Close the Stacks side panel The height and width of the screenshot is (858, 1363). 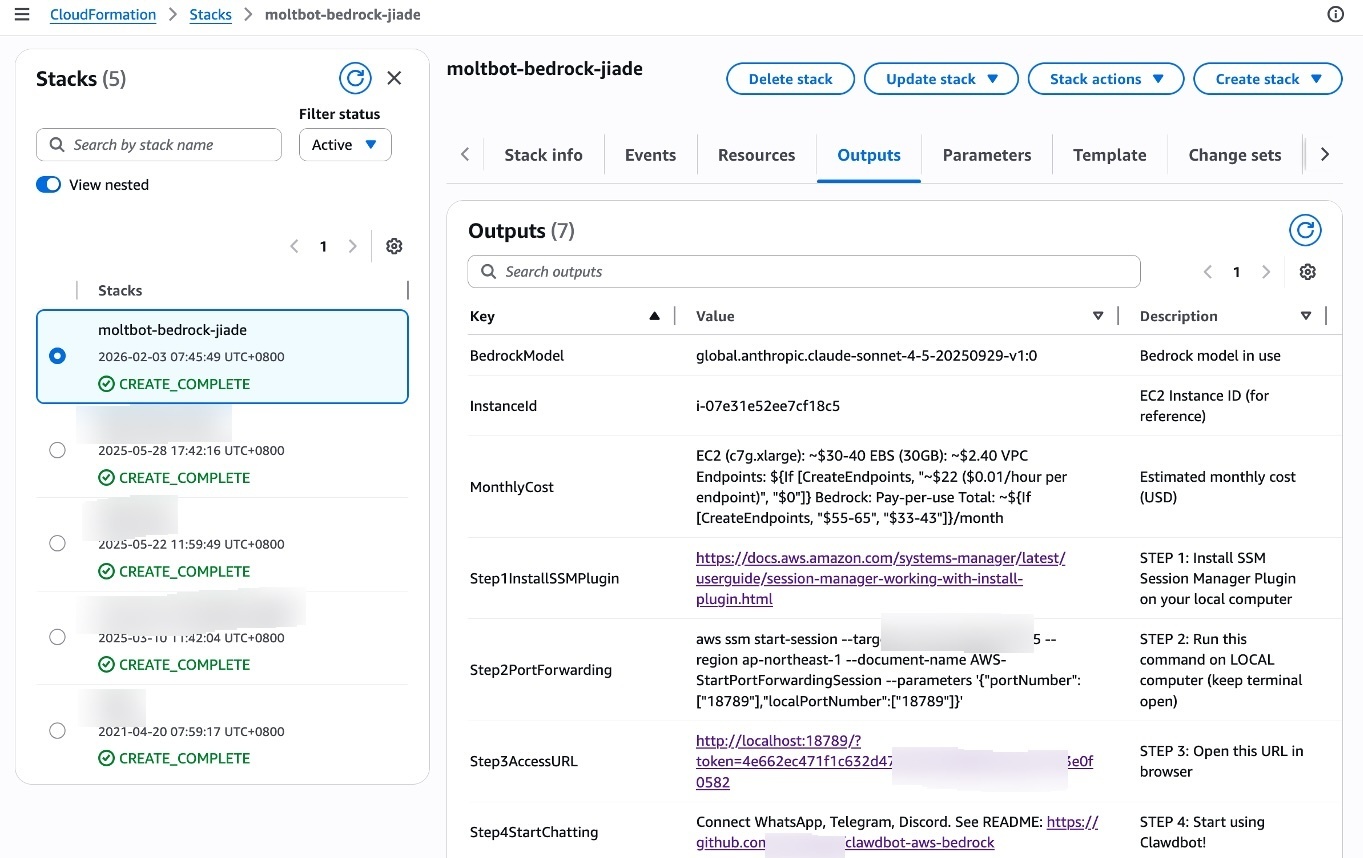pyautogui.click(x=394, y=78)
